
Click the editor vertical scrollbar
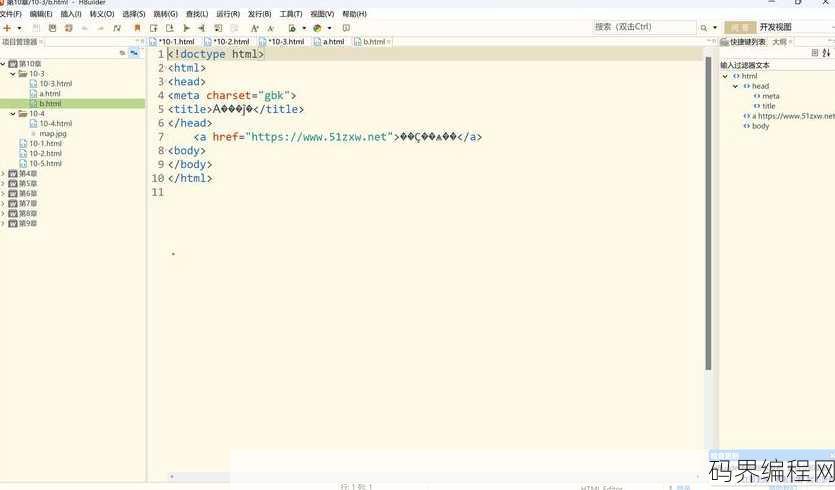coord(708,213)
